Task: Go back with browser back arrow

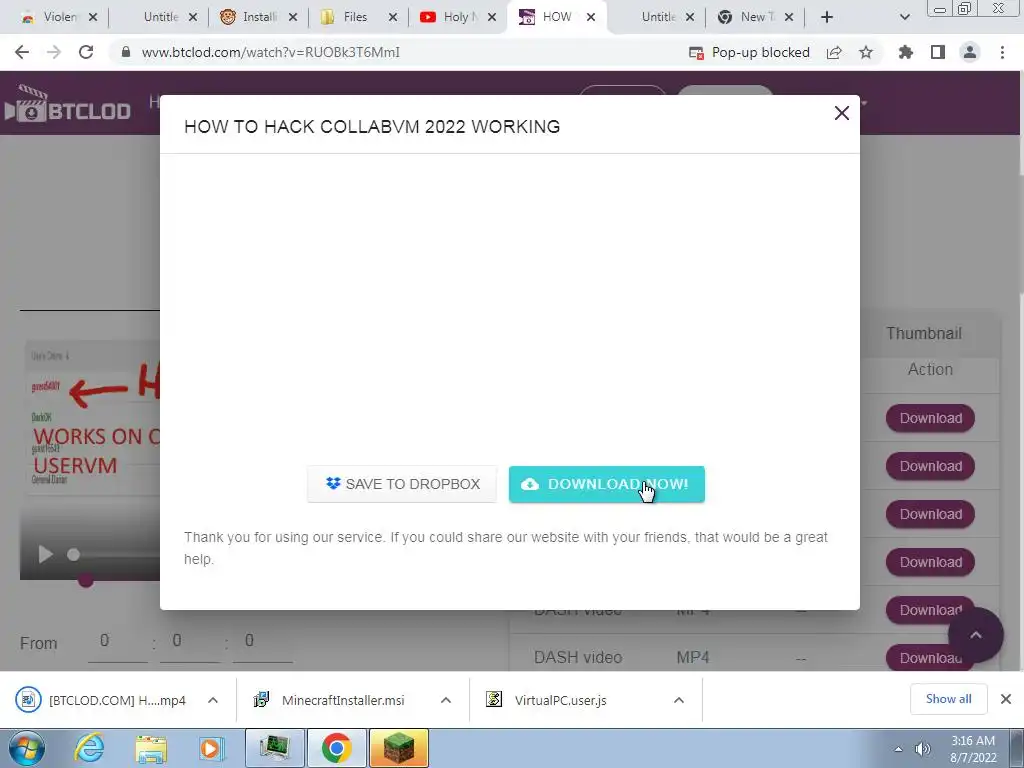Action: click(22, 52)
